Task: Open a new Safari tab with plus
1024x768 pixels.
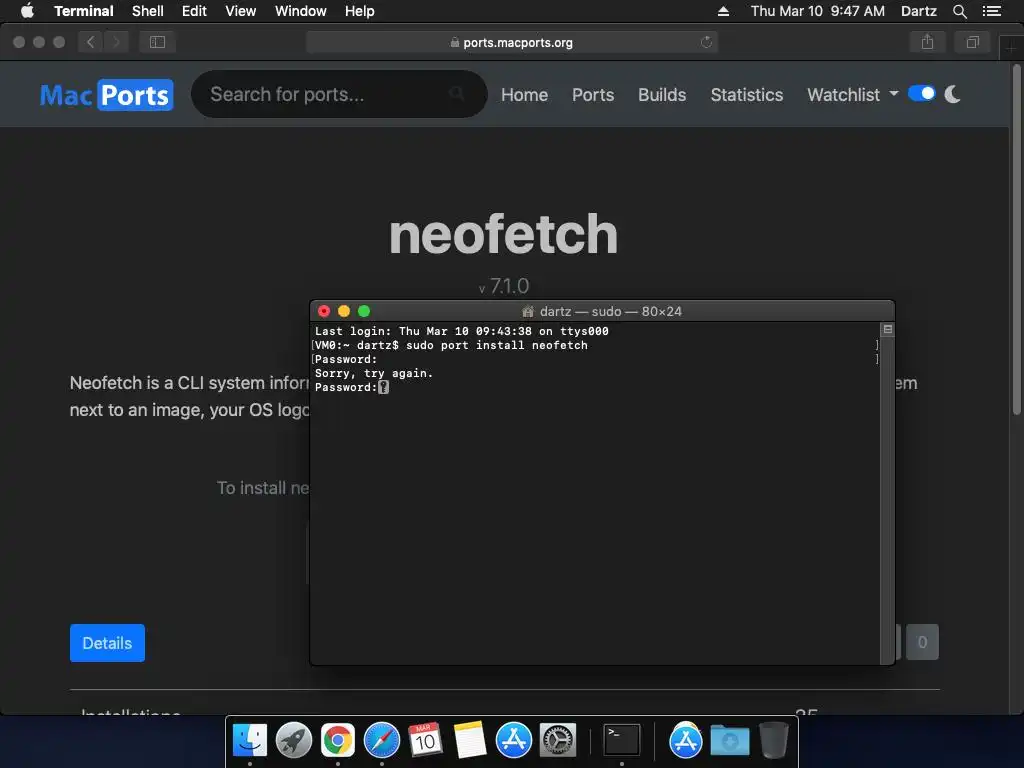Action: [x=1011, y=48]
